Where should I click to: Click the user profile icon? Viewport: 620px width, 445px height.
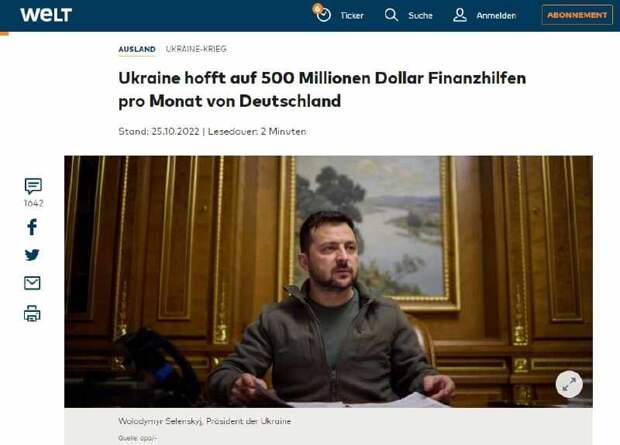pos(460,15)
